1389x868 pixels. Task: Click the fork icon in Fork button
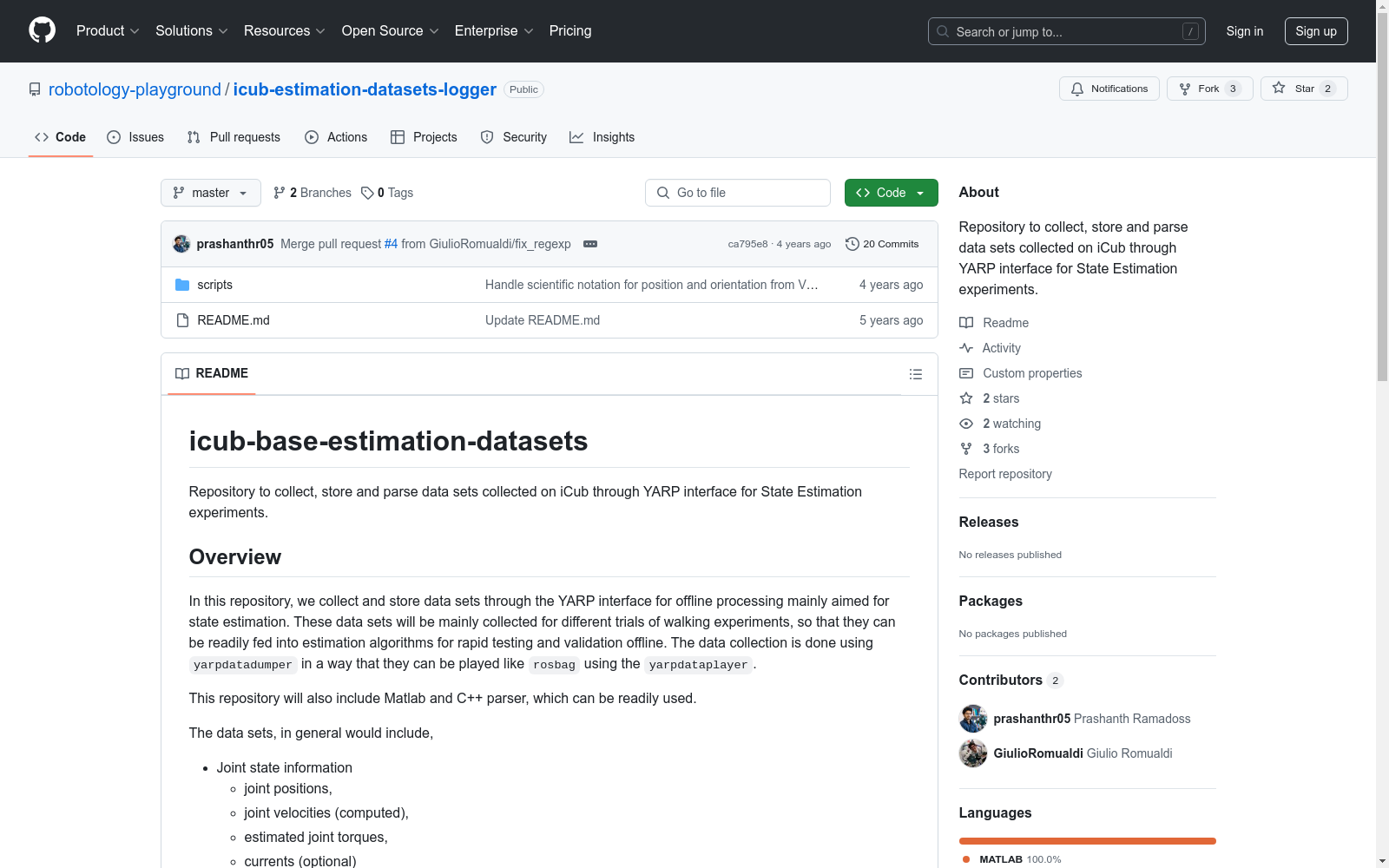1185,89
